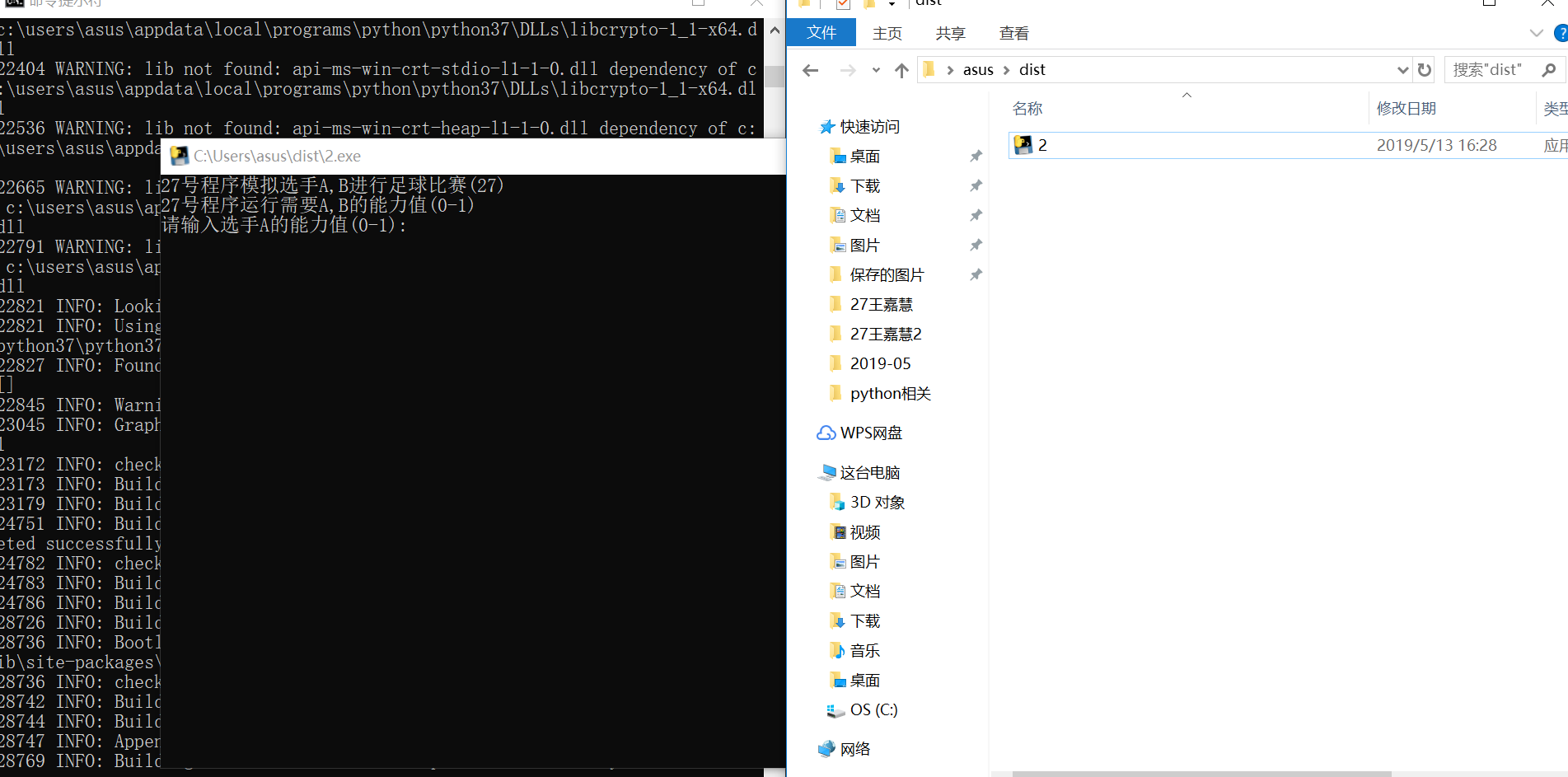Click the Forward arrow in File Explorer
This screenshot has height=777, width=1568.
click(x=847, y=70)
